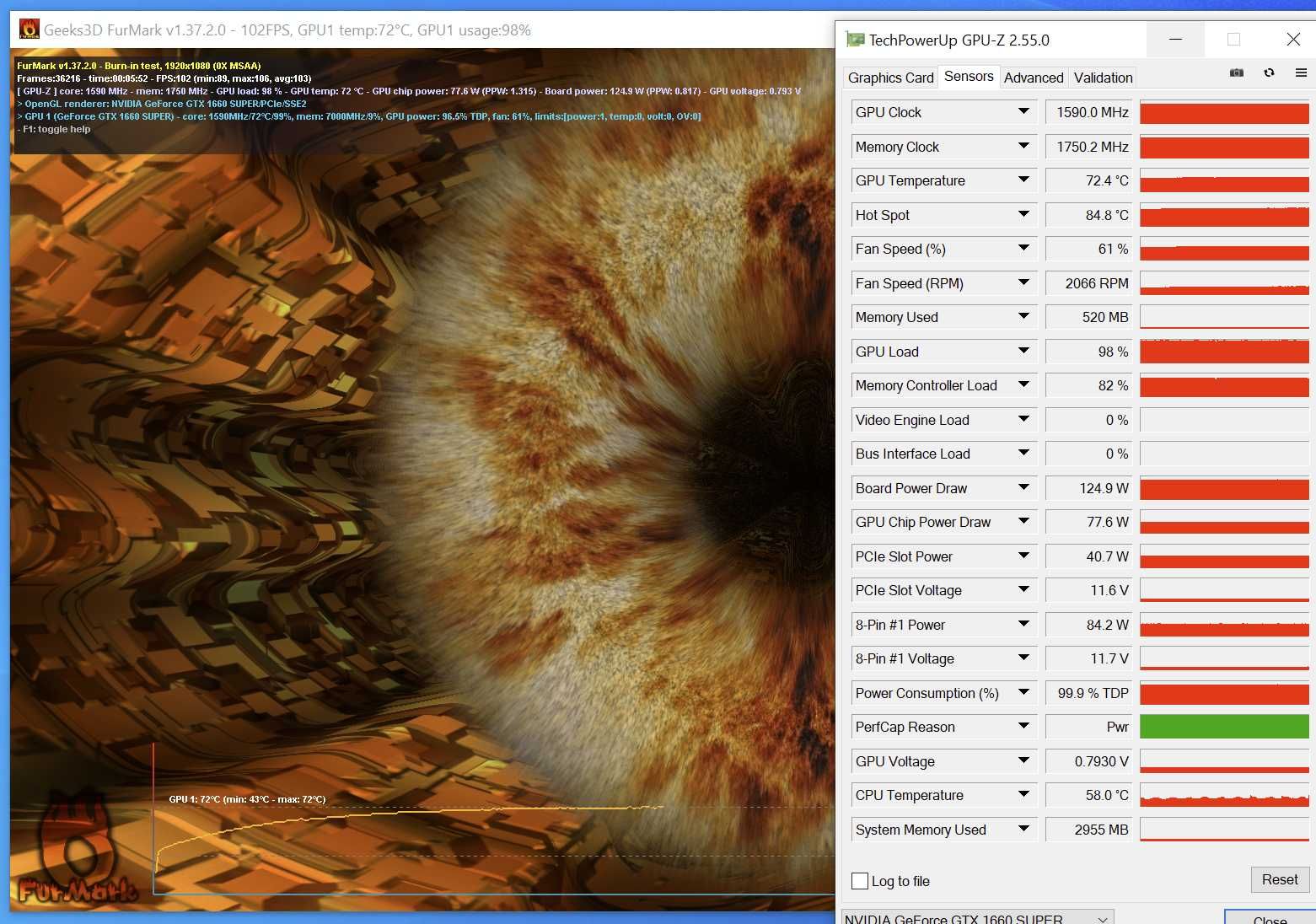Open the GPU Chip Power Draw dropdown
Screen dimensions: 1316x924
pyautogui.click(x=1023, y=522)
